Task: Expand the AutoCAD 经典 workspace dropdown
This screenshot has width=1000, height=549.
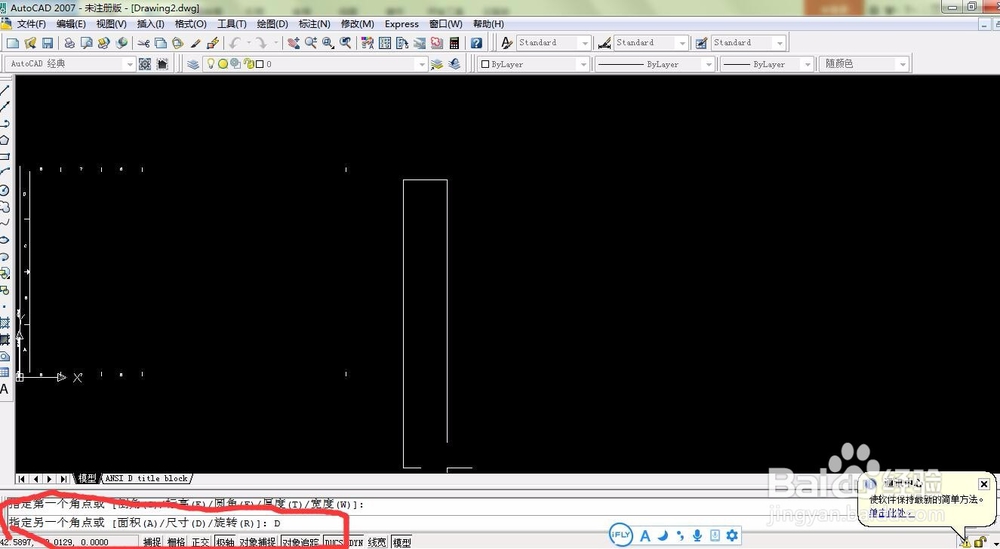Action: [x=130, y=64]
